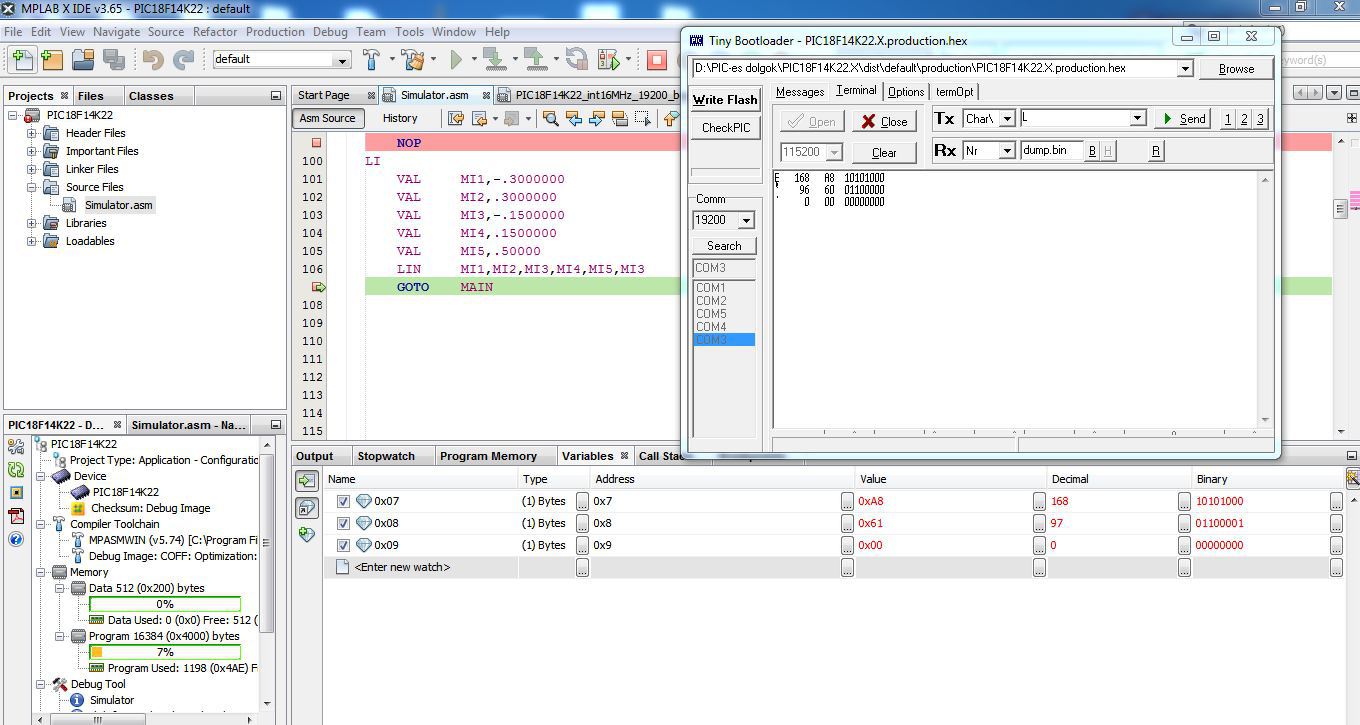This screenshot has height=725, width=1360.
Task: Click the New File toolbar icon
Action: click(21, 60)
